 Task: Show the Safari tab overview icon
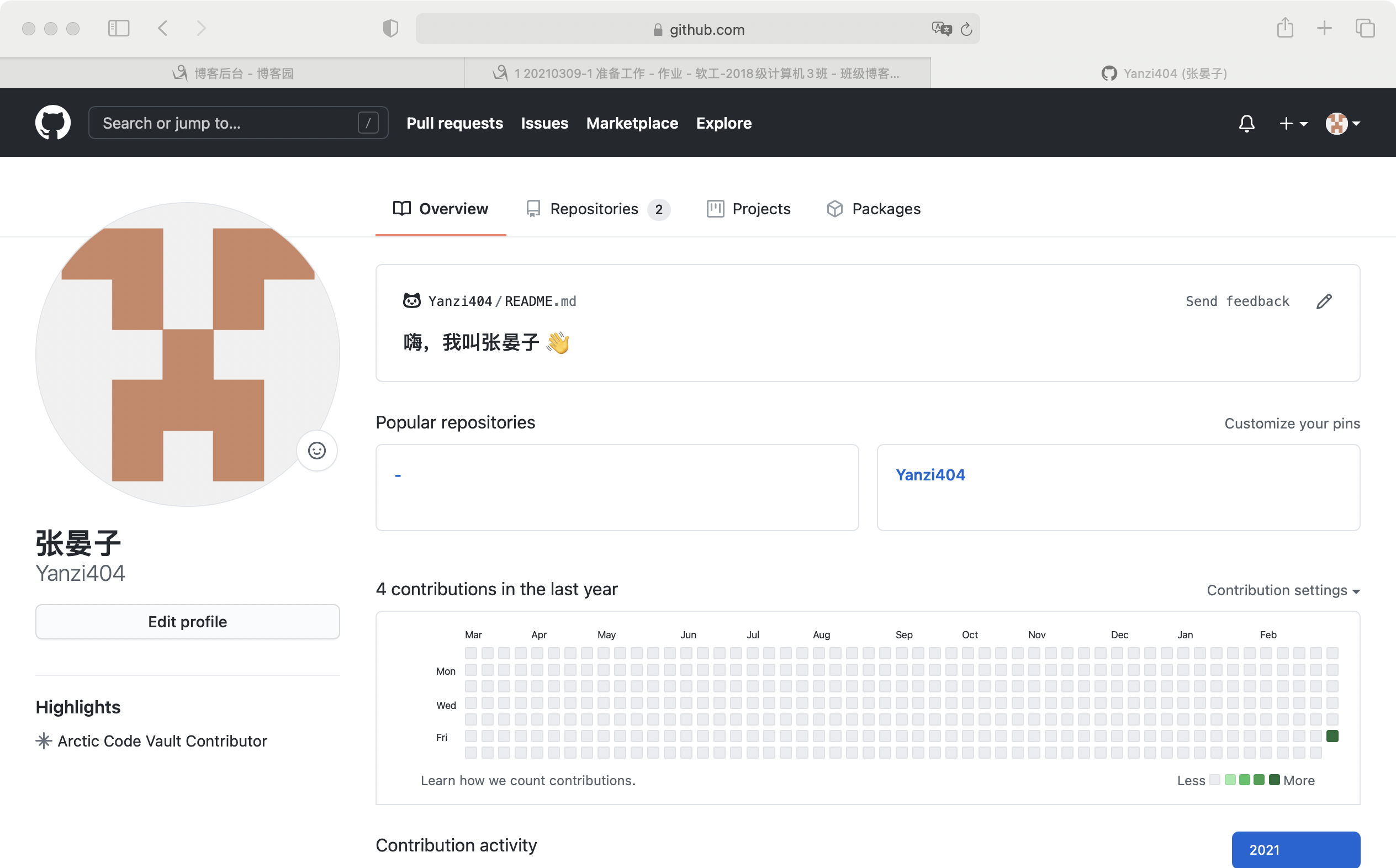coord(1365,28)
